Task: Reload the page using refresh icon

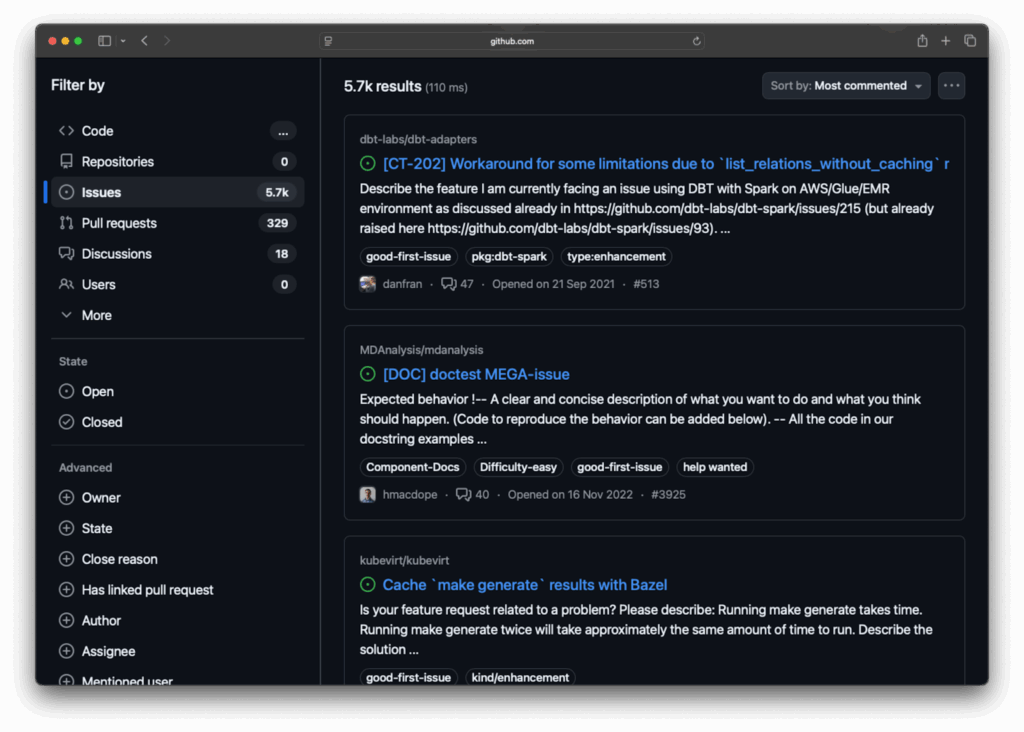Action: pos(697,41)
